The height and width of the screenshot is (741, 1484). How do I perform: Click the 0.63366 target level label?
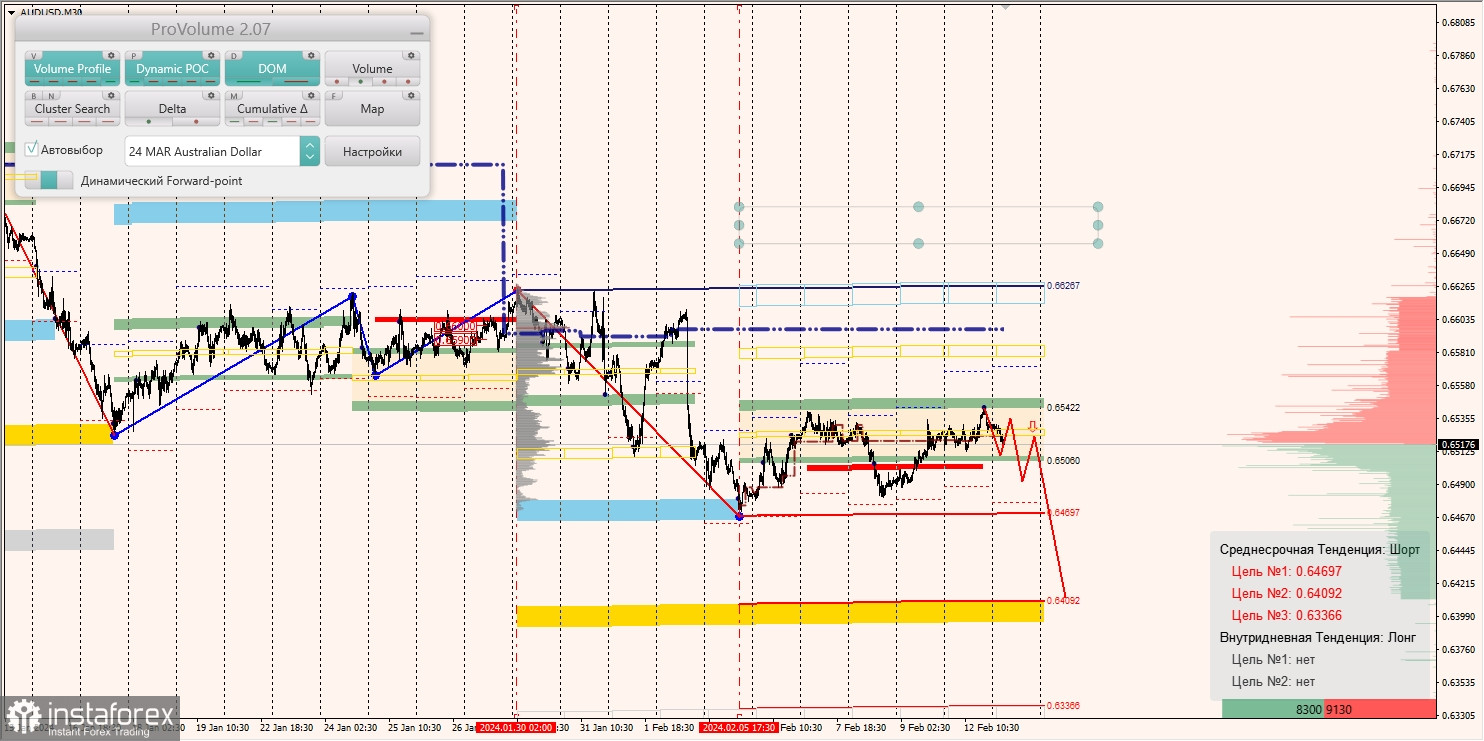pyautogui.click(x=1063, y=706)
